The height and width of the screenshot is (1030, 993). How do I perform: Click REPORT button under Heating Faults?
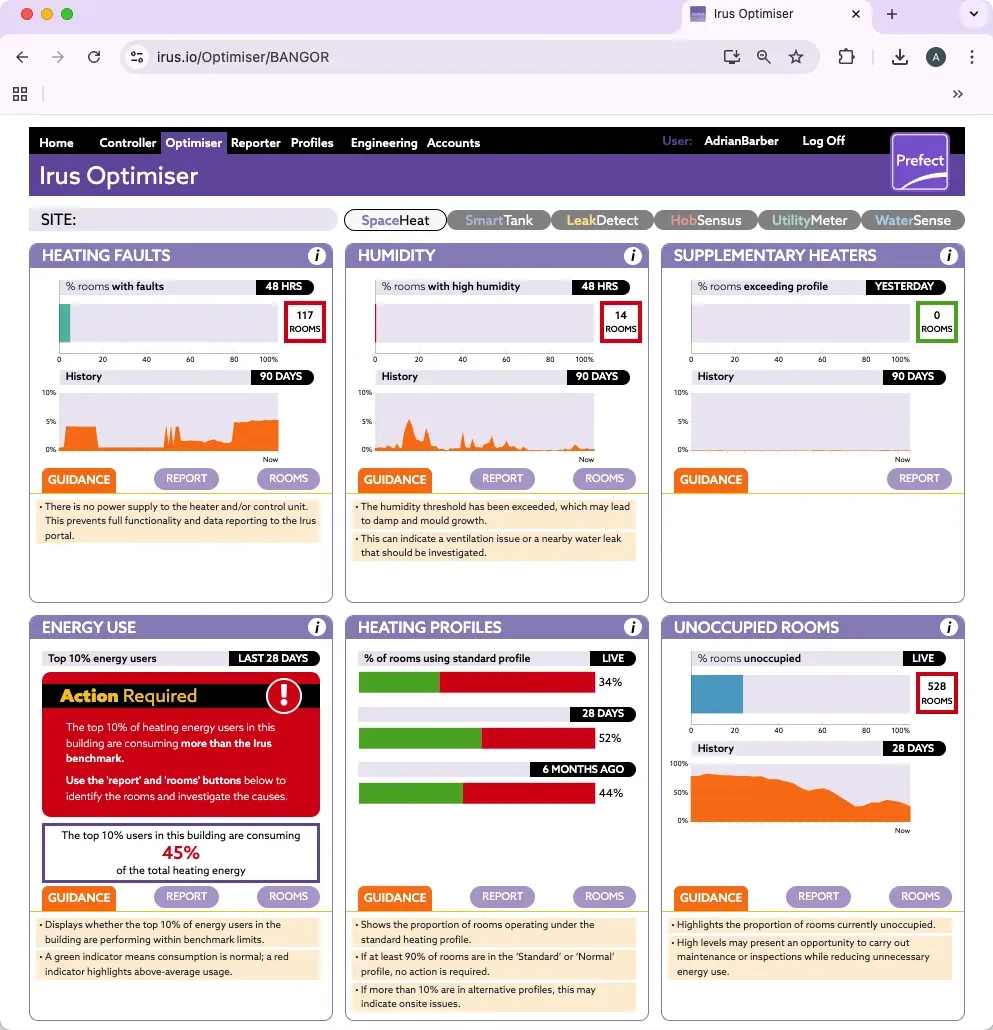point(187,479)
